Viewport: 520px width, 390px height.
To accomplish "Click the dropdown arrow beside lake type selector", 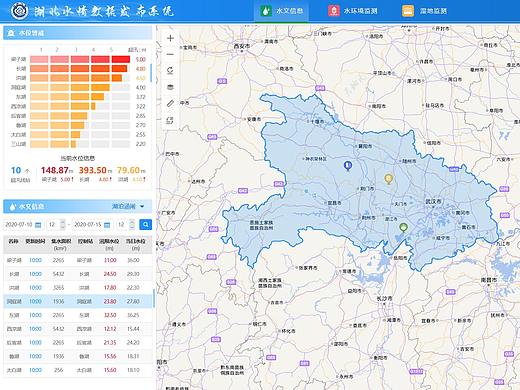I will [142, 207].
